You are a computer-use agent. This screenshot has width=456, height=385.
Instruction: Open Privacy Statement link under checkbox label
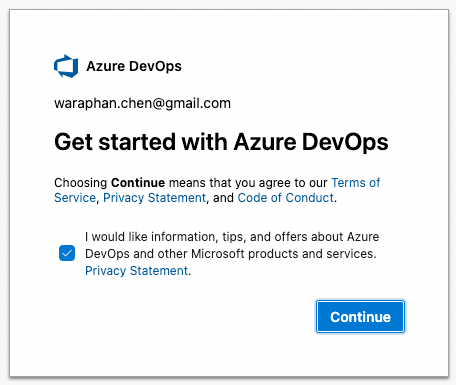(x=137, y=271)
